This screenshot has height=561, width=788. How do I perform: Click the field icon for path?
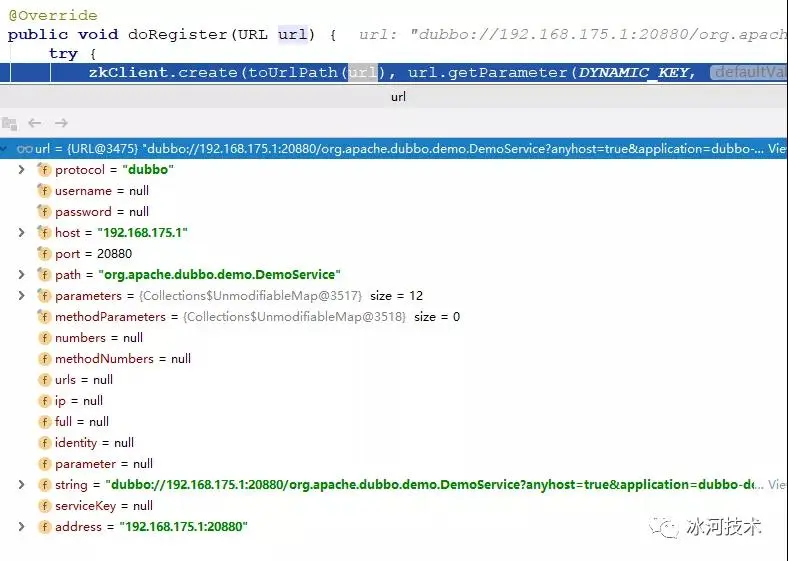(x=44, y=275)
